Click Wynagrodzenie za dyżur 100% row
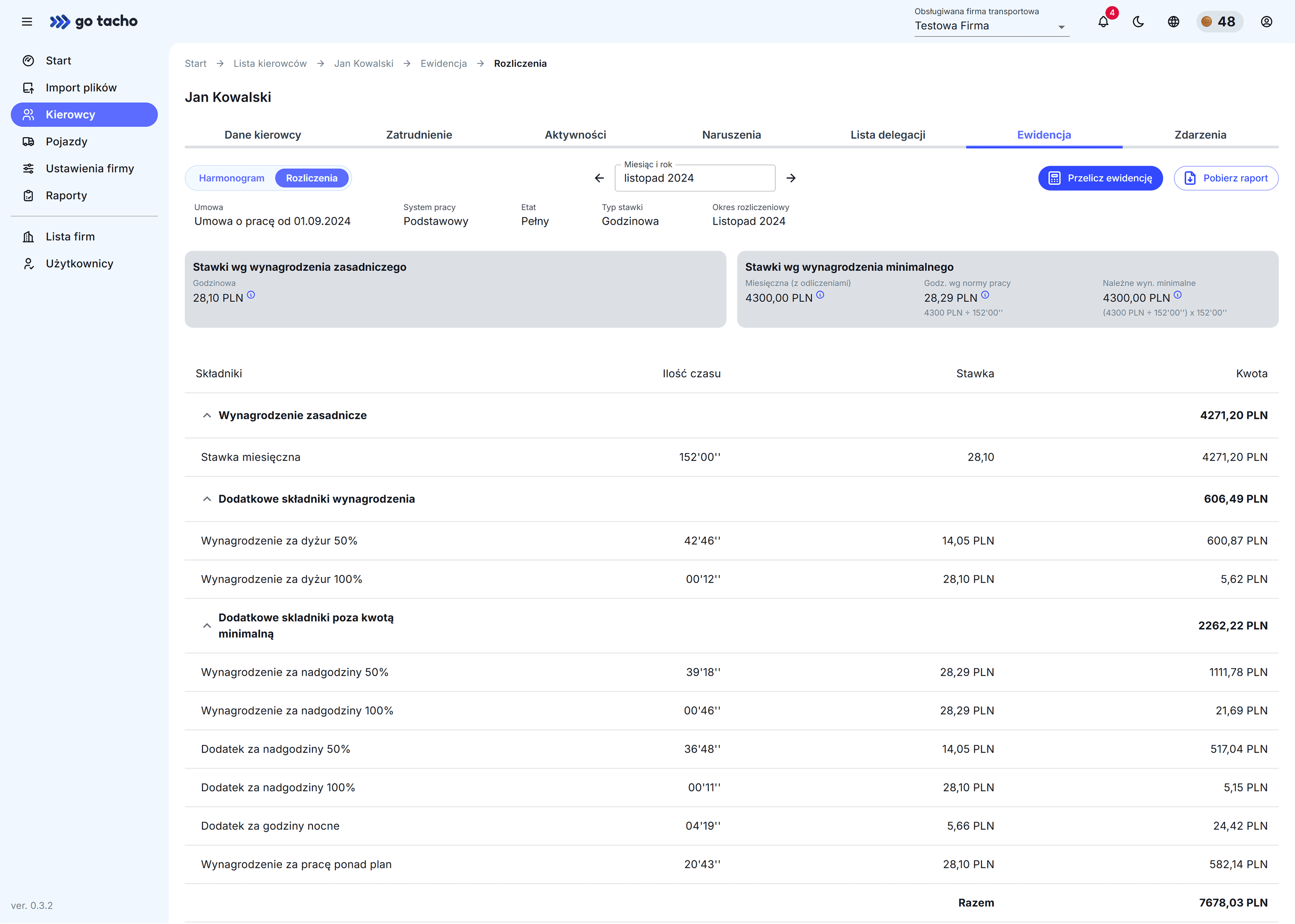Image resolution: width=1295 pixels, height=924 pixels. 731,579
